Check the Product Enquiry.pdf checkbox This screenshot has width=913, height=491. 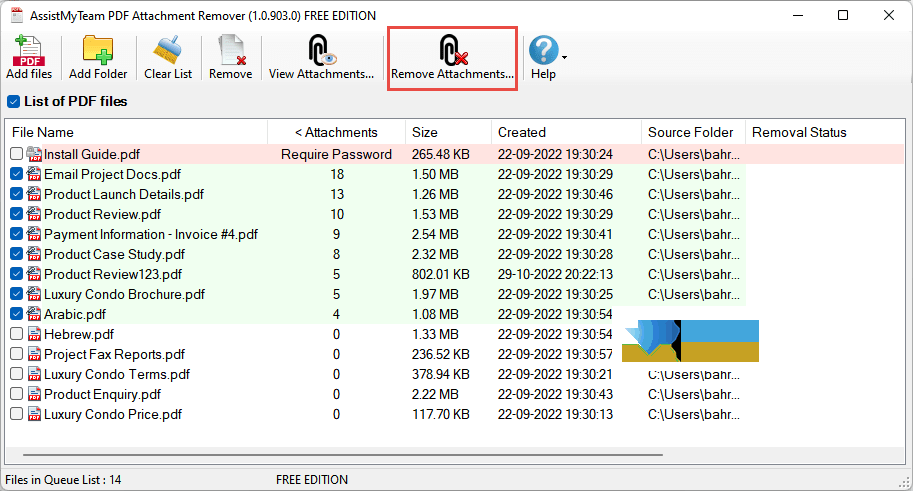tap(16, 394)
